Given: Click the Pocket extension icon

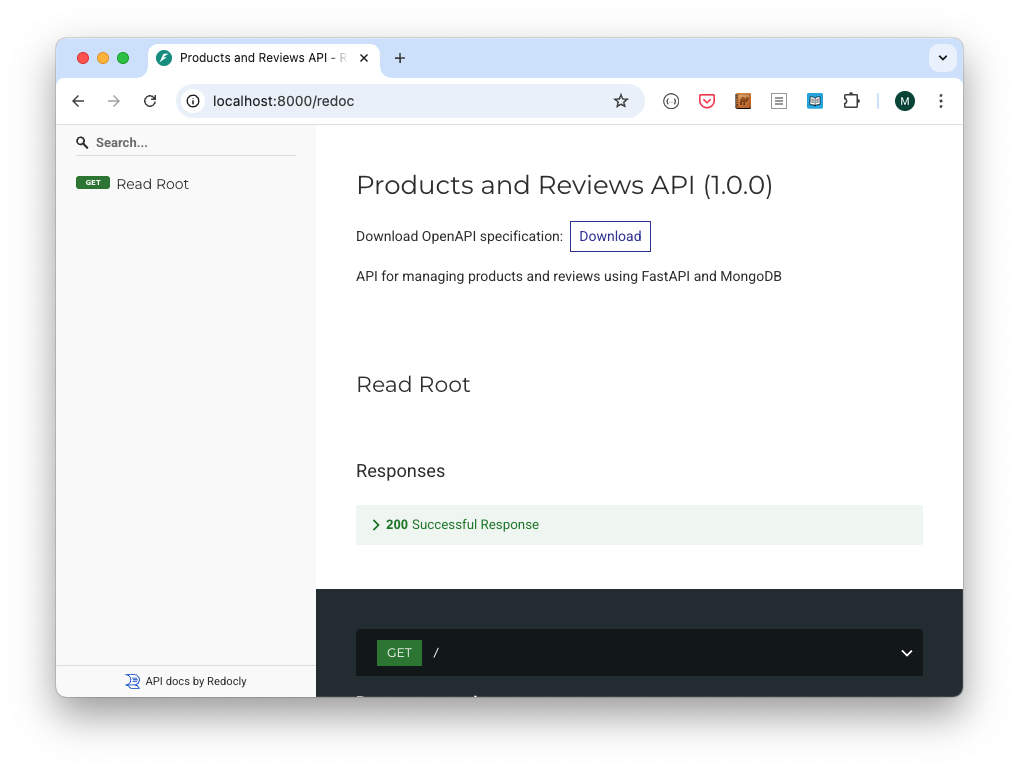Looking at the screenshot, I should tap(707, 101).
